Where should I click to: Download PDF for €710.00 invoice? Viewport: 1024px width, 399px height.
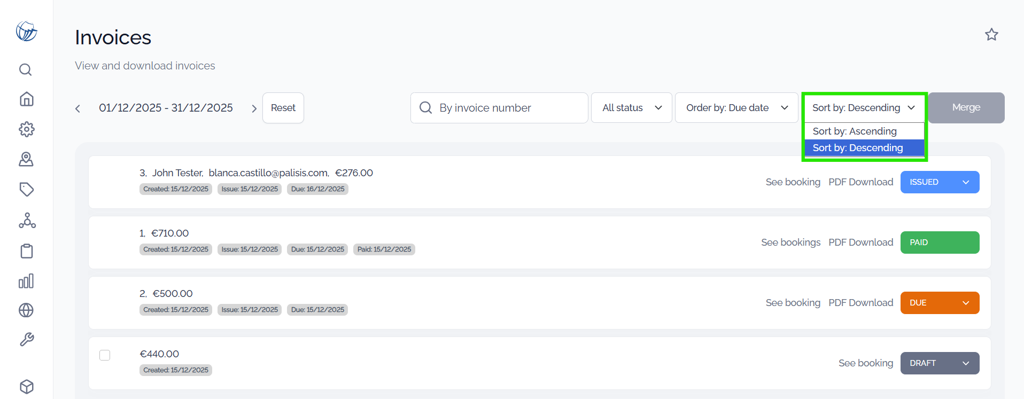(861, 242)
